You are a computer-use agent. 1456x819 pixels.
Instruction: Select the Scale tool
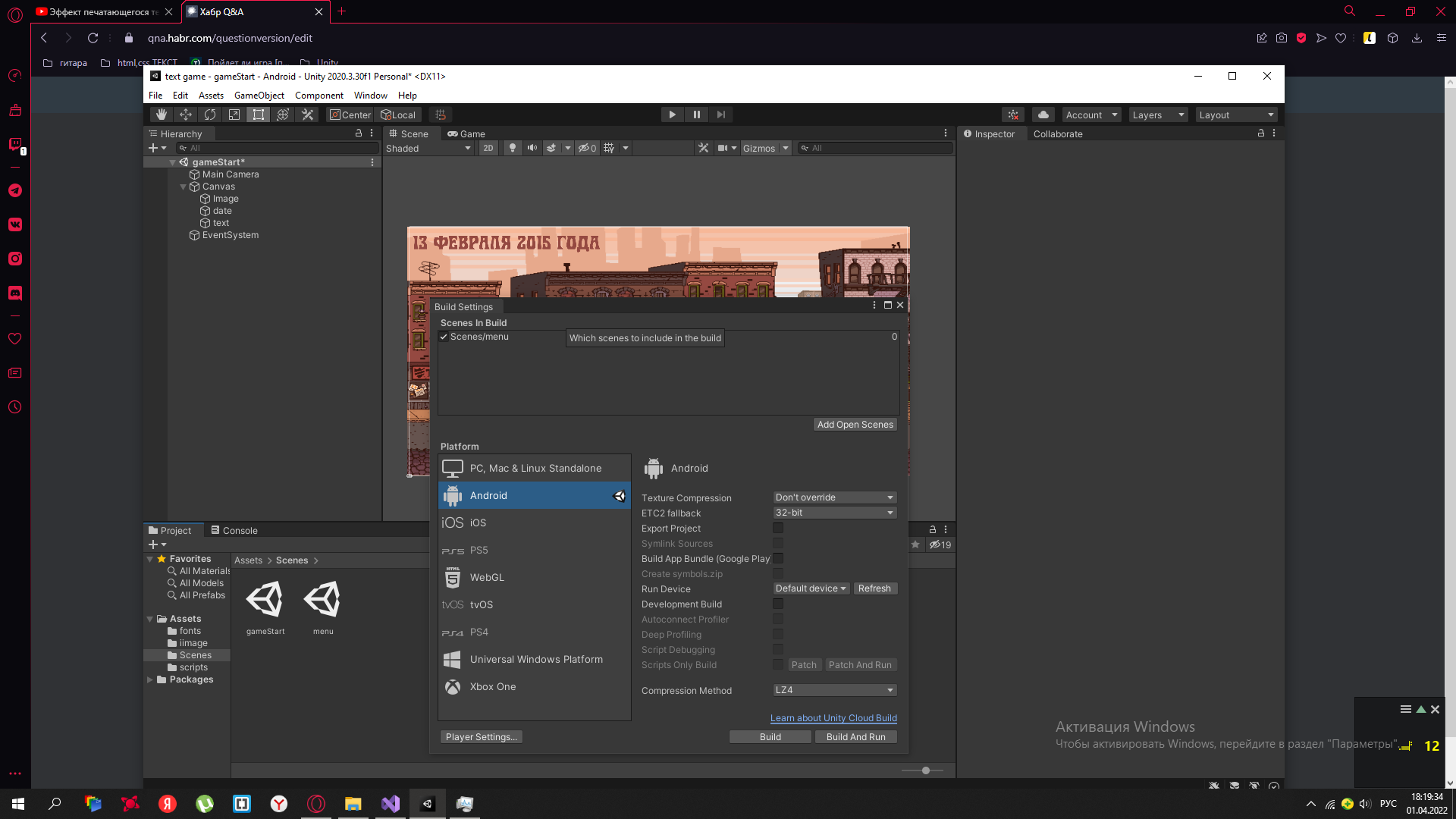(234, 115)
